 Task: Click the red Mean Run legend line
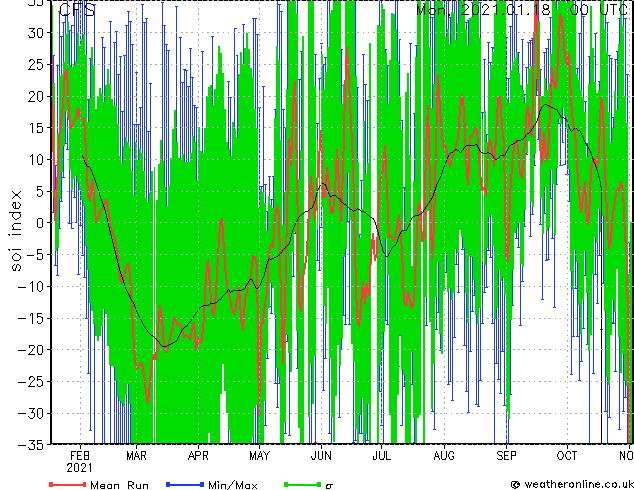point(67,484)
